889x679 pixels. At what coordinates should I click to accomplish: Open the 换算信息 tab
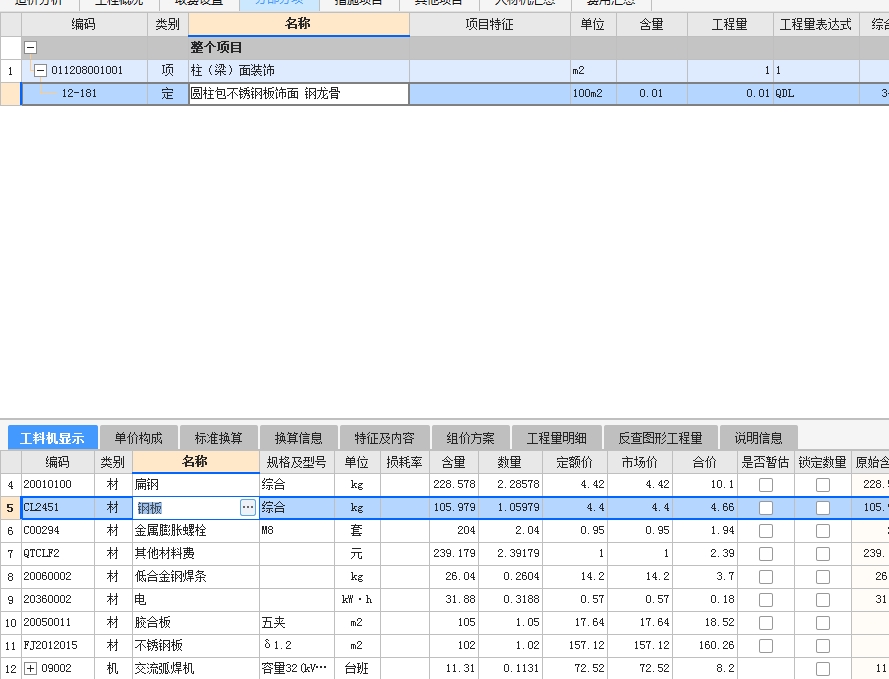tap(299, 438)
